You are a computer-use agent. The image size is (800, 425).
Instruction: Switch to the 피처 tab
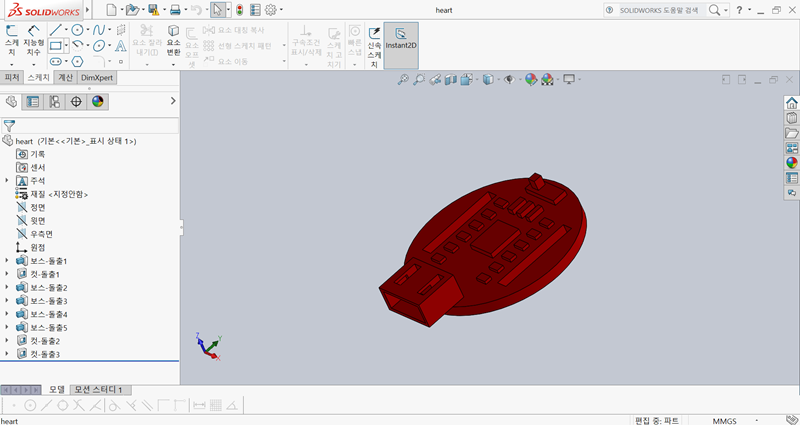(x=12, y=78)
